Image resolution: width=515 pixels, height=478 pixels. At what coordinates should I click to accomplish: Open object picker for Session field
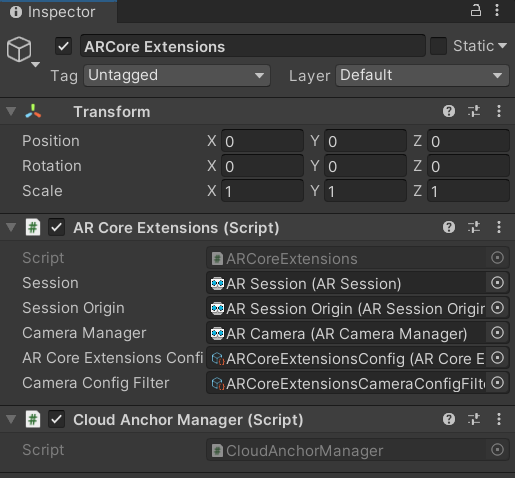[x=497, y=283]
